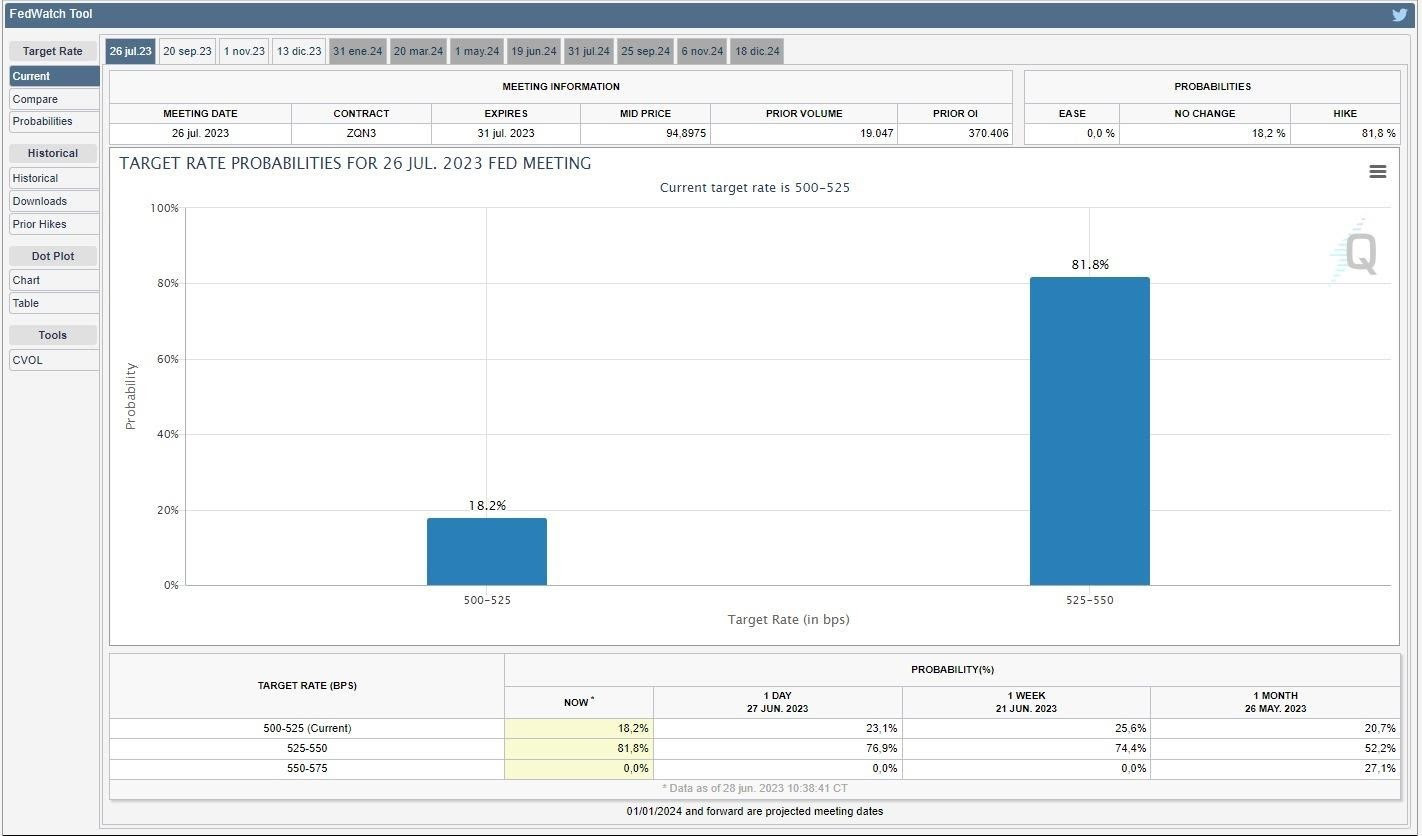Click the 26 jul. 2023 meeting date cell
This screenshot has height=836, width=1422.
[x=200, y=133]
